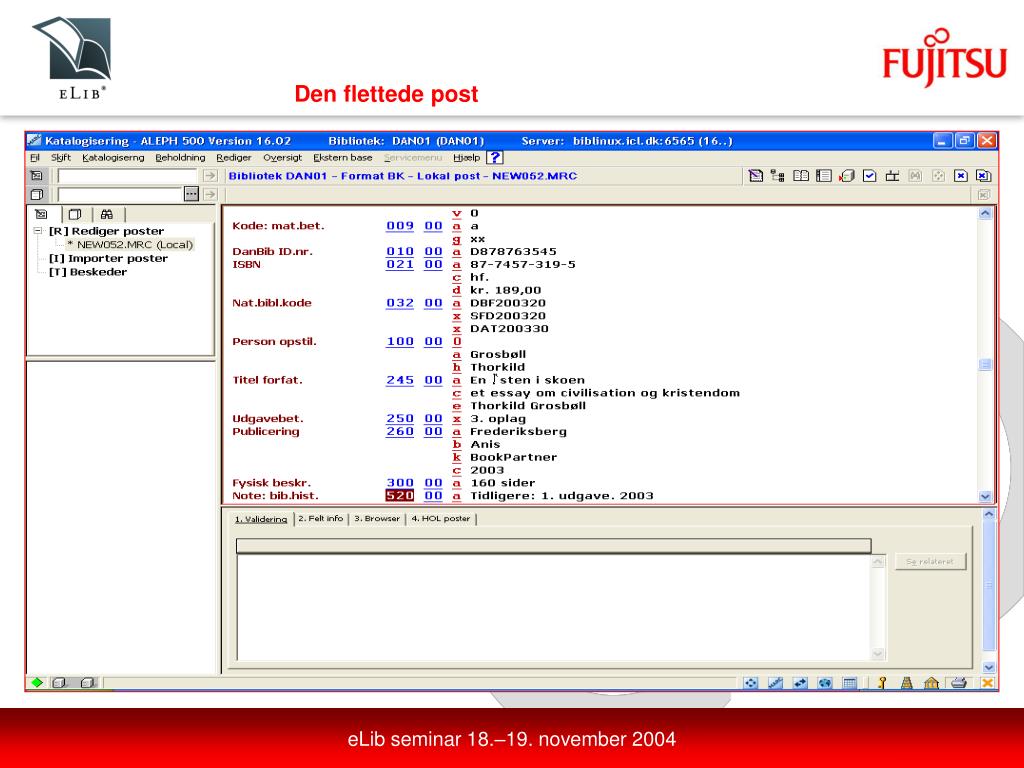
Task: Click the swap arrows module icon in the status bar
Action: (800, 683)
